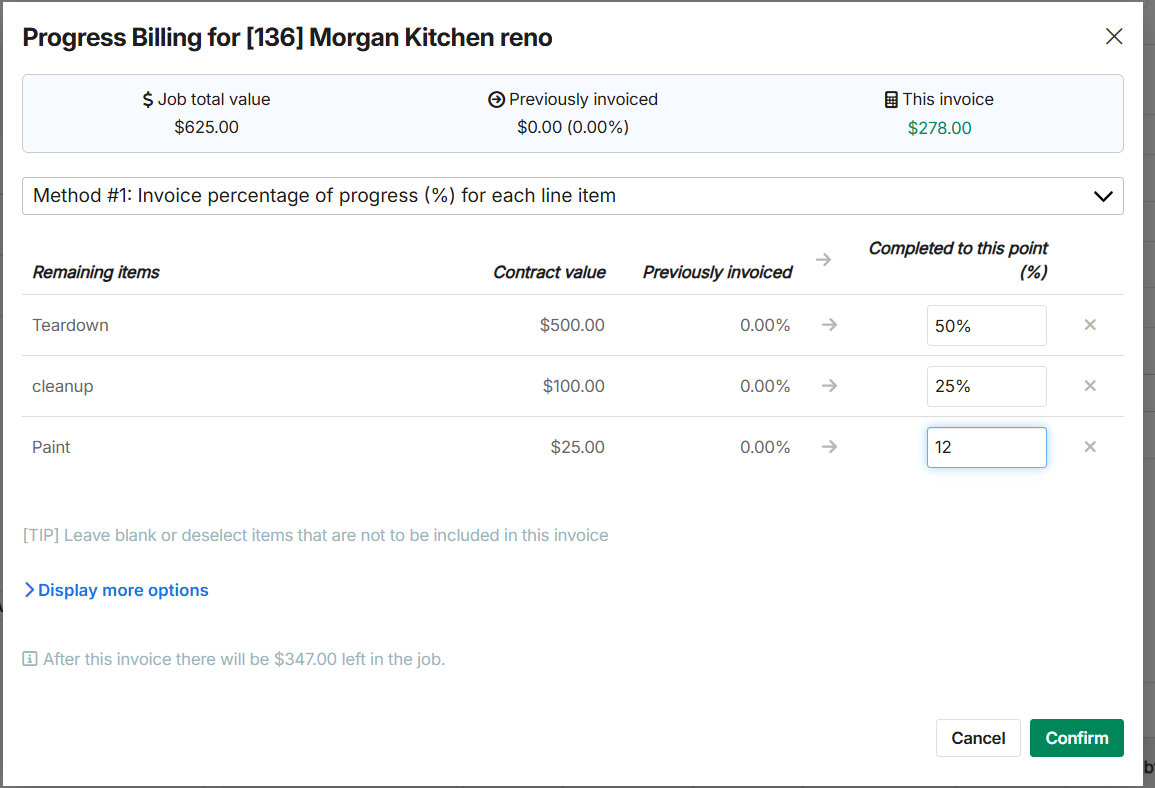The image size is (1155, 788).
Task: Confirm the progress billing invoice
Action: pyautogui.click(x=1076, y=738)
